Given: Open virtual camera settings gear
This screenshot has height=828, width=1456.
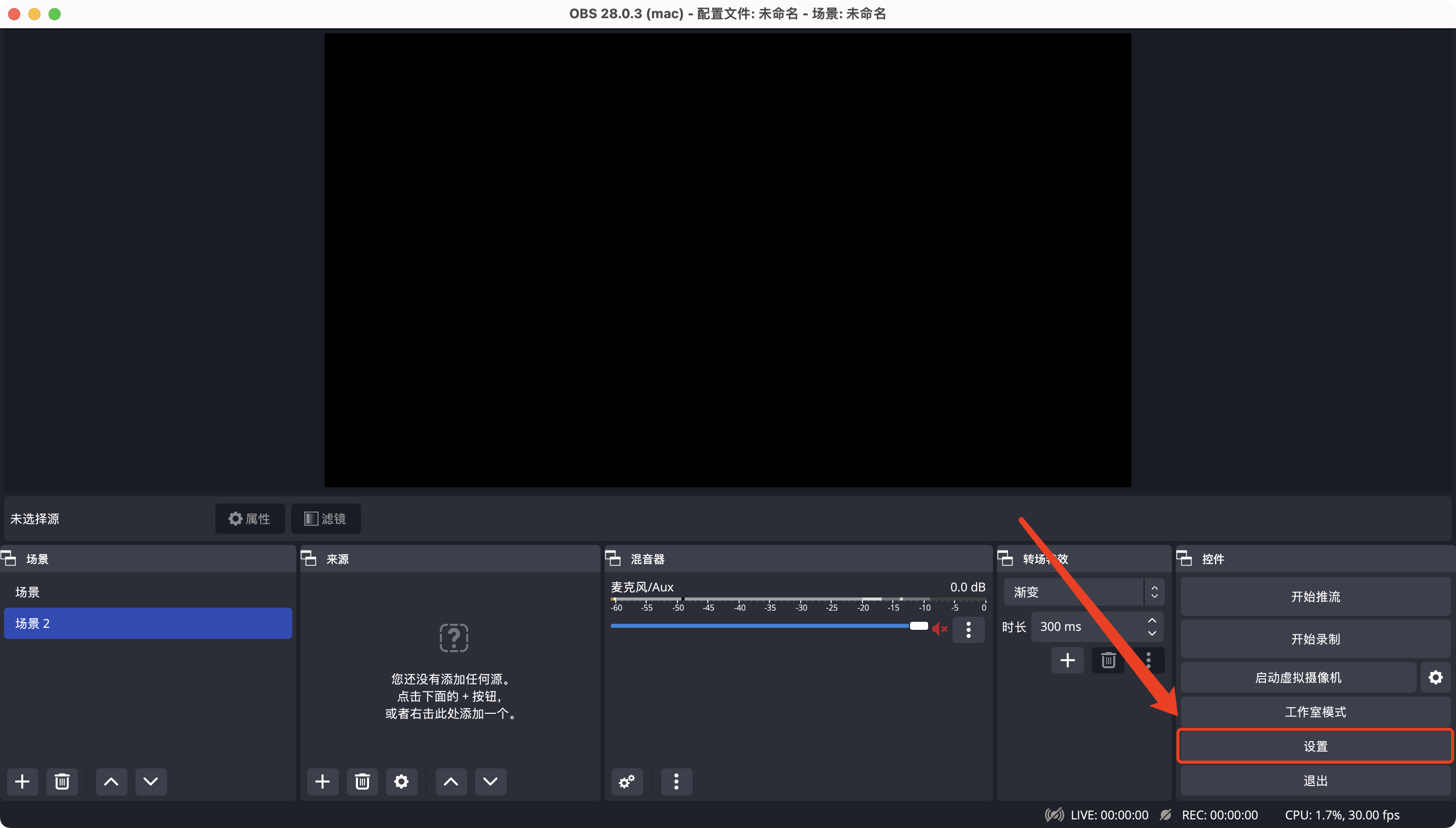Looking at the screenshot, I should [x=1435, y=677].
